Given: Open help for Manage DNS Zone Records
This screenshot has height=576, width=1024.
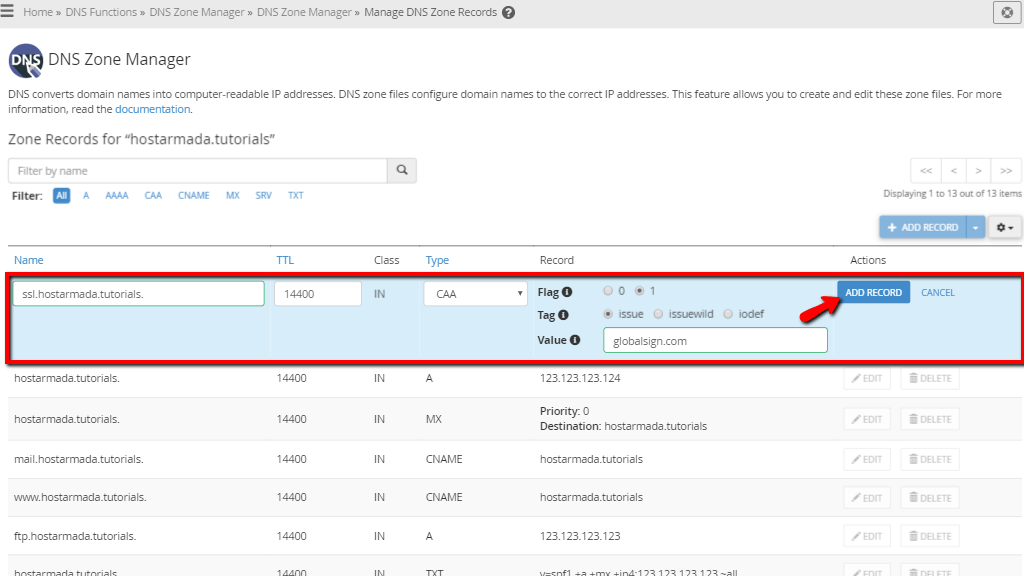Looking at the screenshot, I should (x=508, y=12).
